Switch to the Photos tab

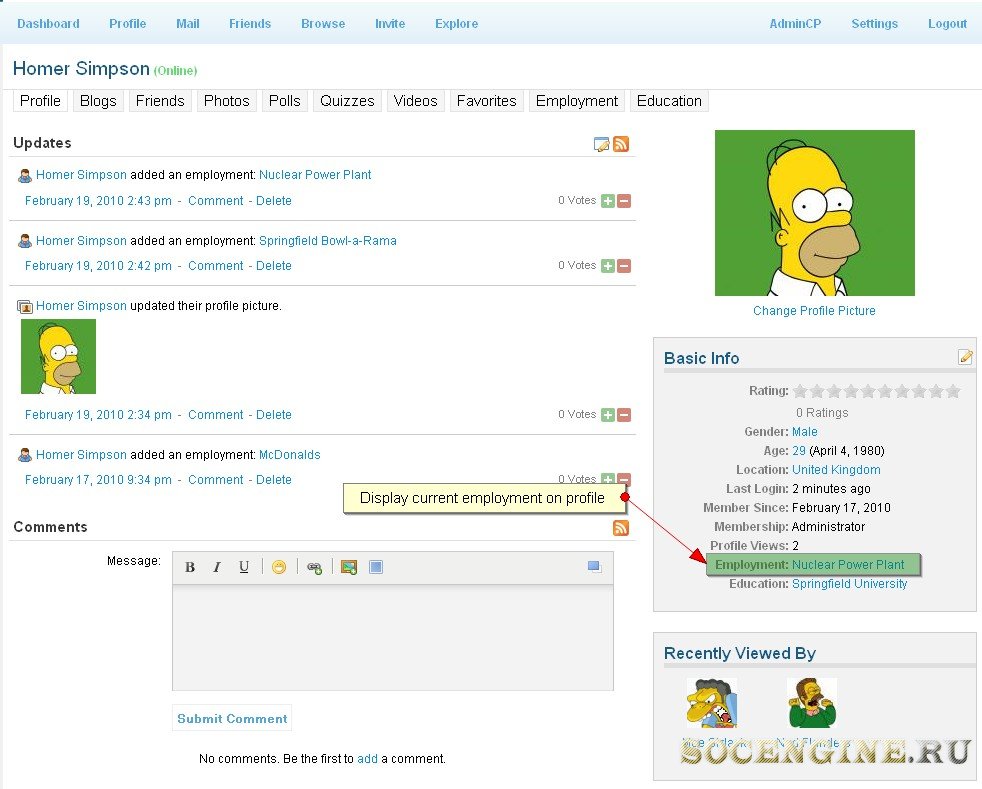227,101
